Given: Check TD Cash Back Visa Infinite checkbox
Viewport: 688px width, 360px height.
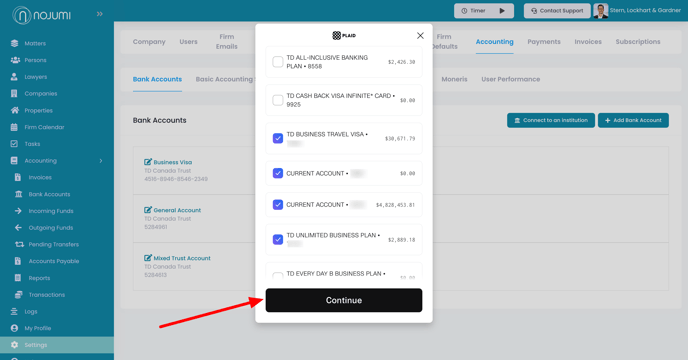Looking at the screenshot, I should (278, 100).
